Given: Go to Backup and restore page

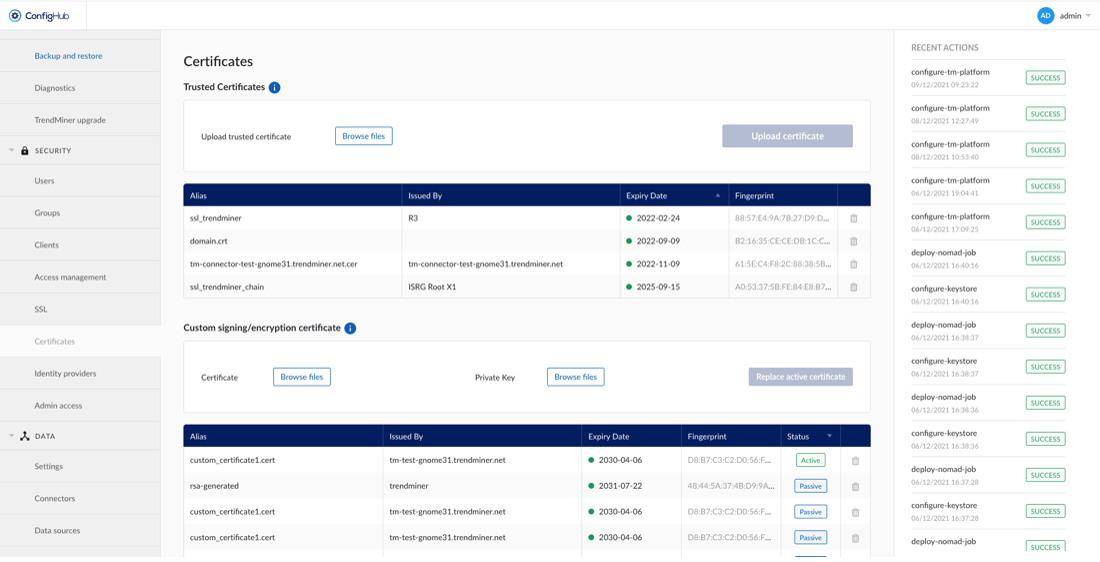Looking at the screenshot, I should pos(68,56).
